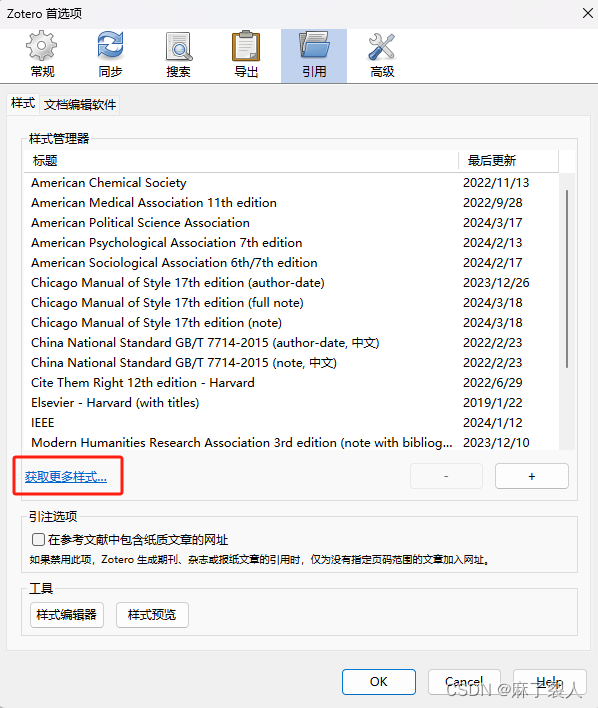Select Elsevier - Harvard (with titles) style
The height and width of the screenshot is (708, 598).
[291, 402]
